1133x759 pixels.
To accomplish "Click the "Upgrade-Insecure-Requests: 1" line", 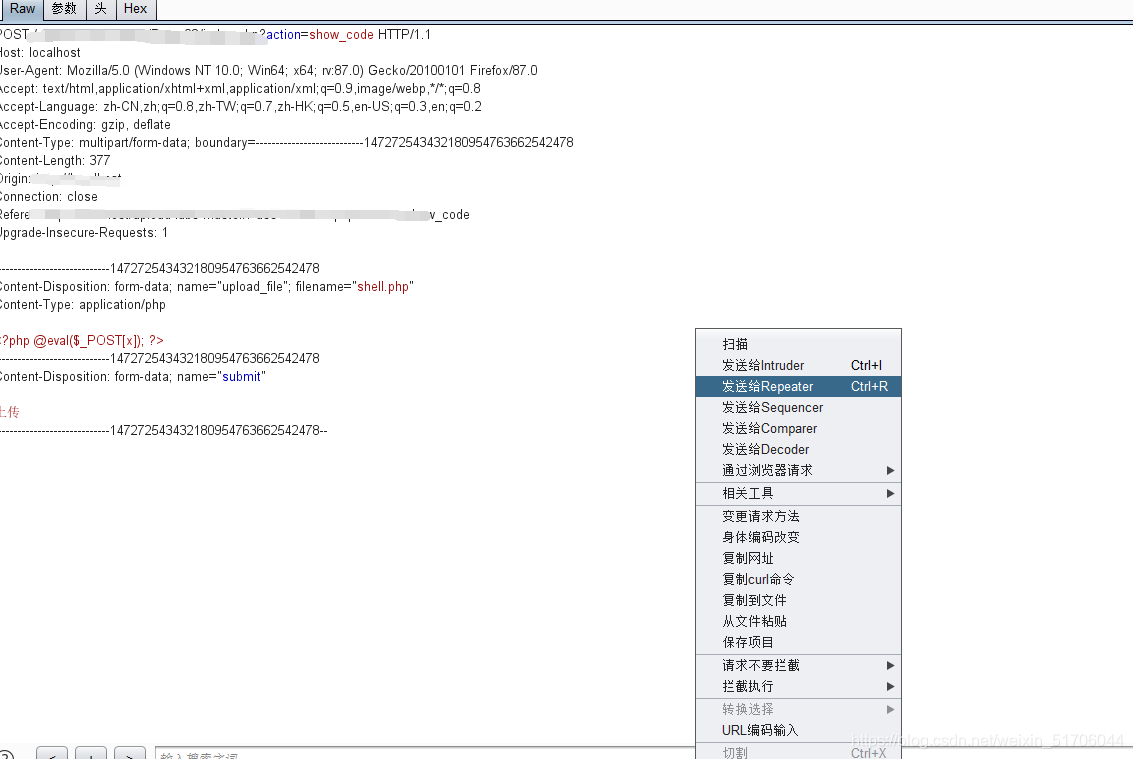I will coord(84,233).
